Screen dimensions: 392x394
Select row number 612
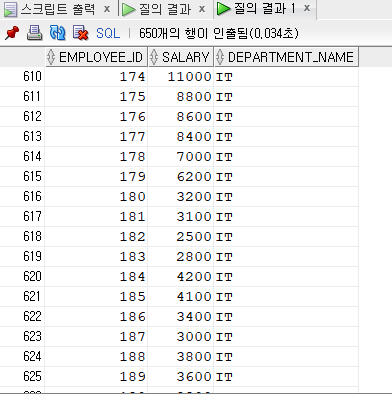click(x=22, y=117)
